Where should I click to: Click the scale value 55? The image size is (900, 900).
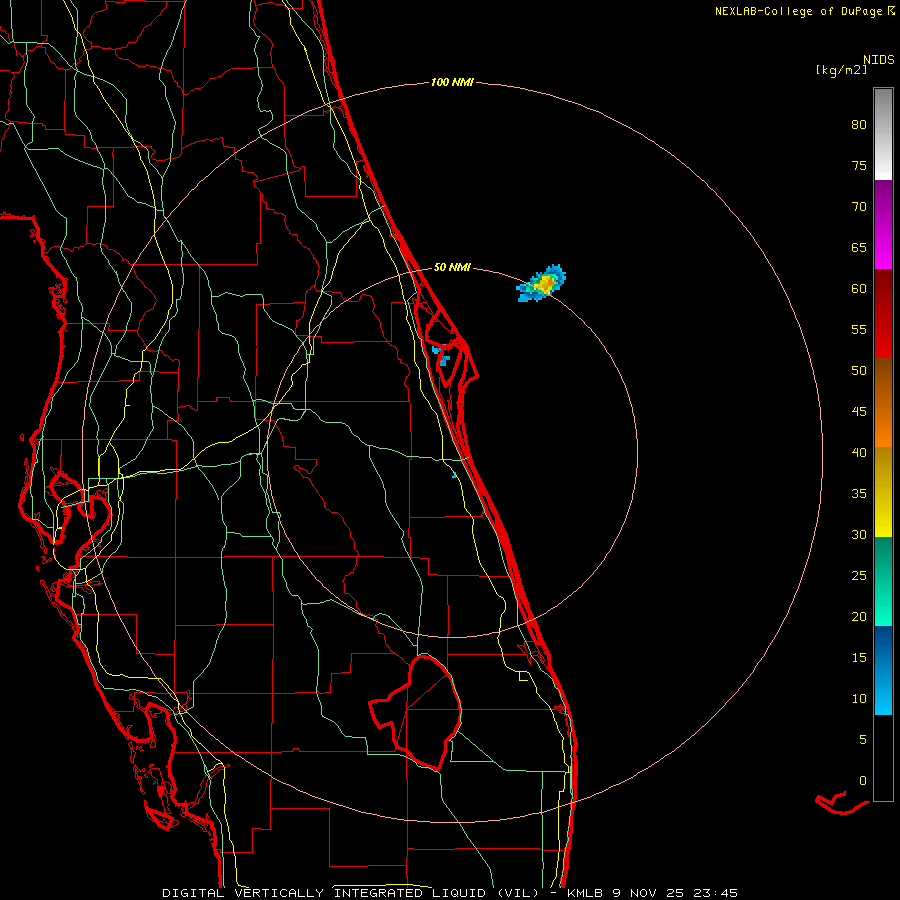point(859,329)
